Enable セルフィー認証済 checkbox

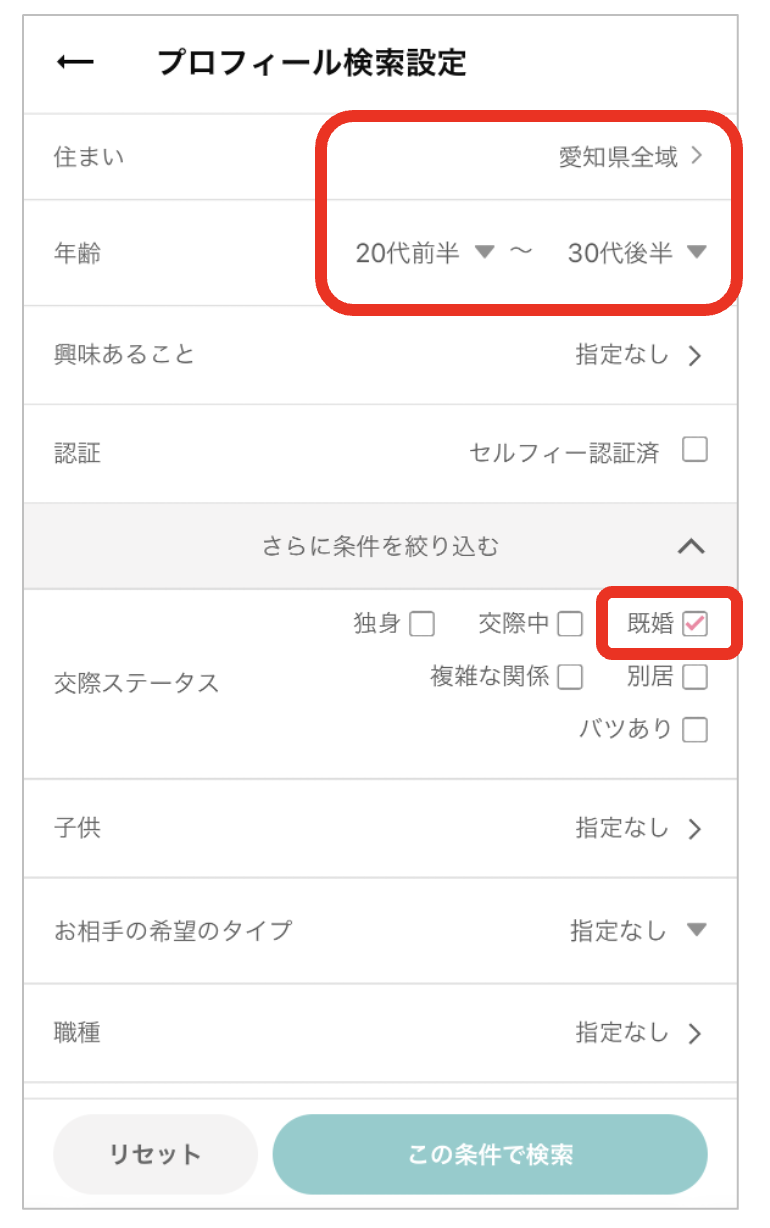click(695, 451)
